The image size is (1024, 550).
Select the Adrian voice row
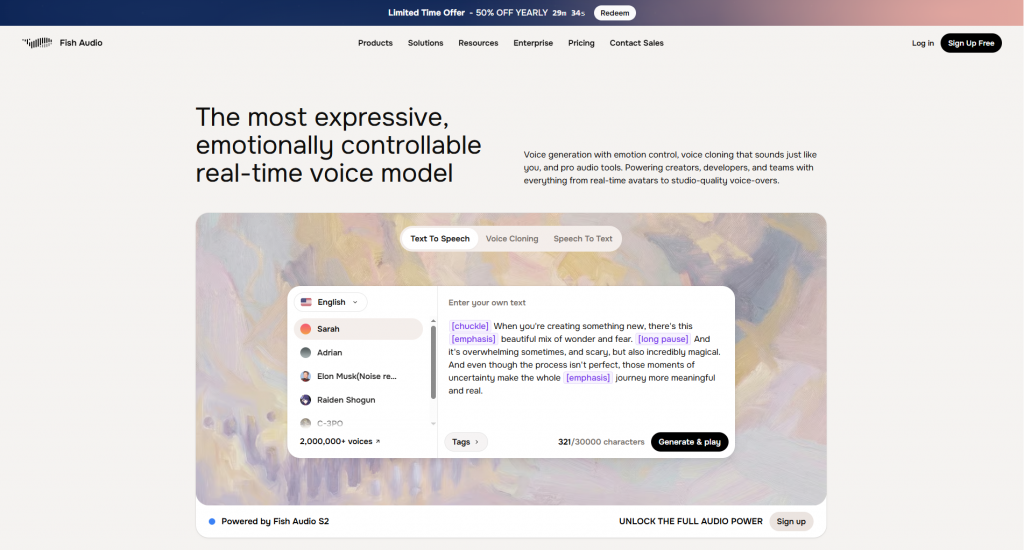click(359, 353)
